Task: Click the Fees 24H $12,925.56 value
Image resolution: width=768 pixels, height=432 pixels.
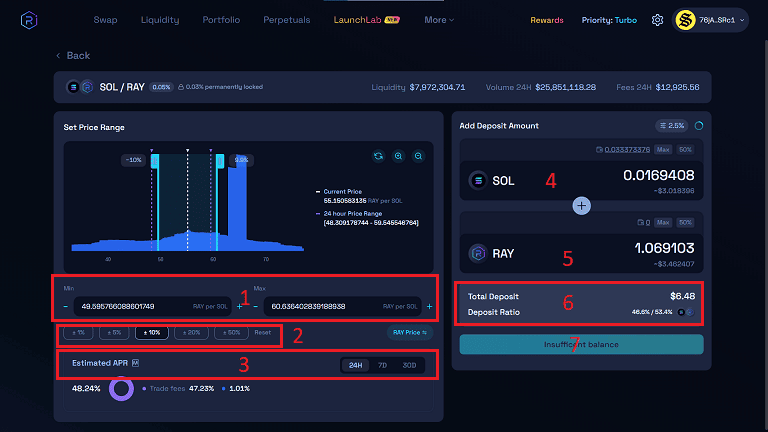Action: click(677, 87)
